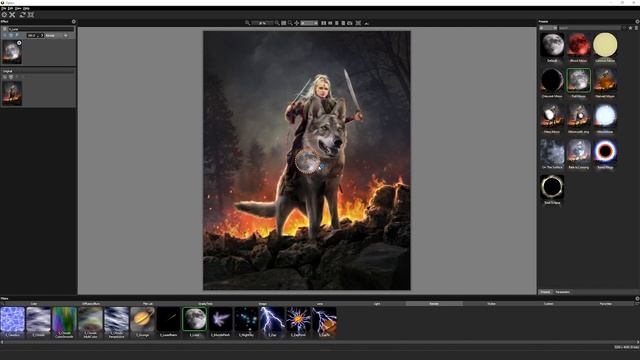Switch to the Grads/Tints filter category
This screenshot has height=360, width=640.
pyautogui.click(x=205, y=304)
